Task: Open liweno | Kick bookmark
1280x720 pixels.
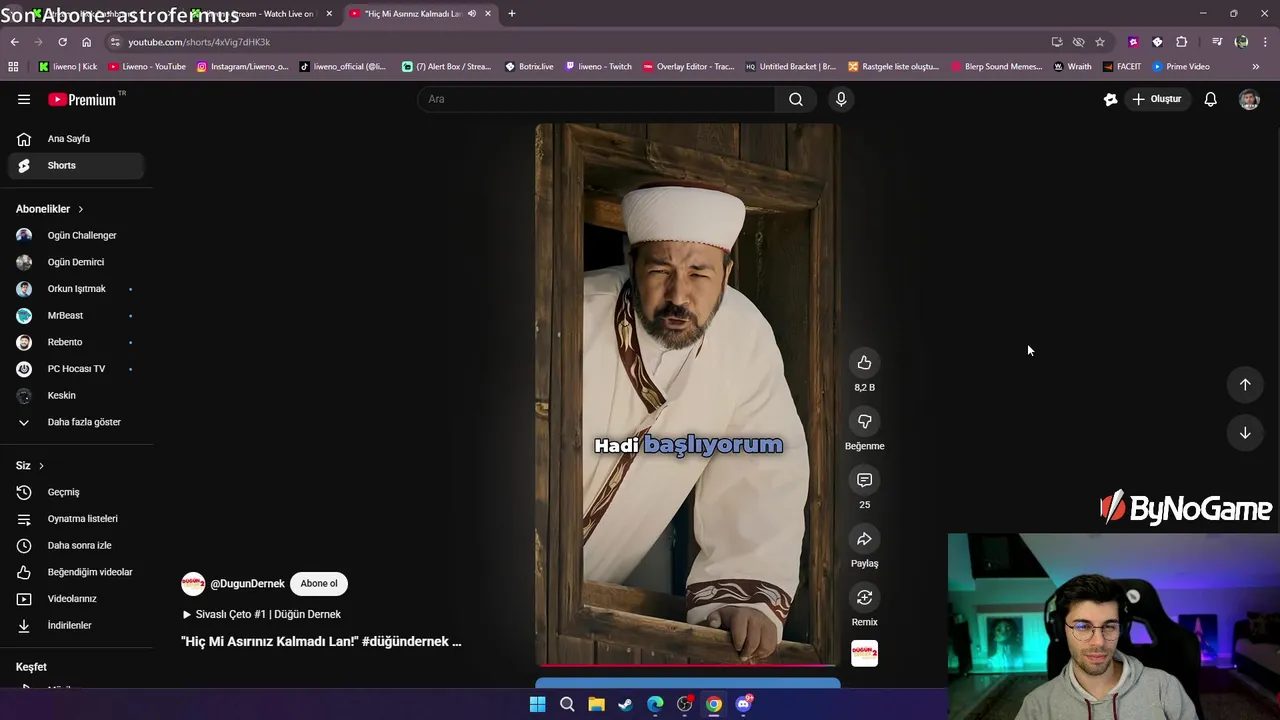Action: coord(68,67)
